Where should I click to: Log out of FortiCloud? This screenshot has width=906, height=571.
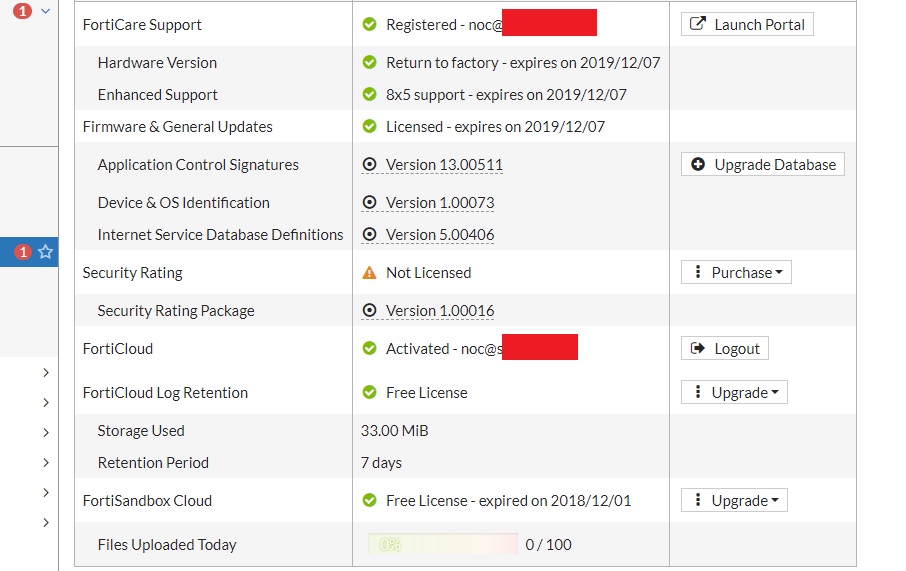point(725,348)
